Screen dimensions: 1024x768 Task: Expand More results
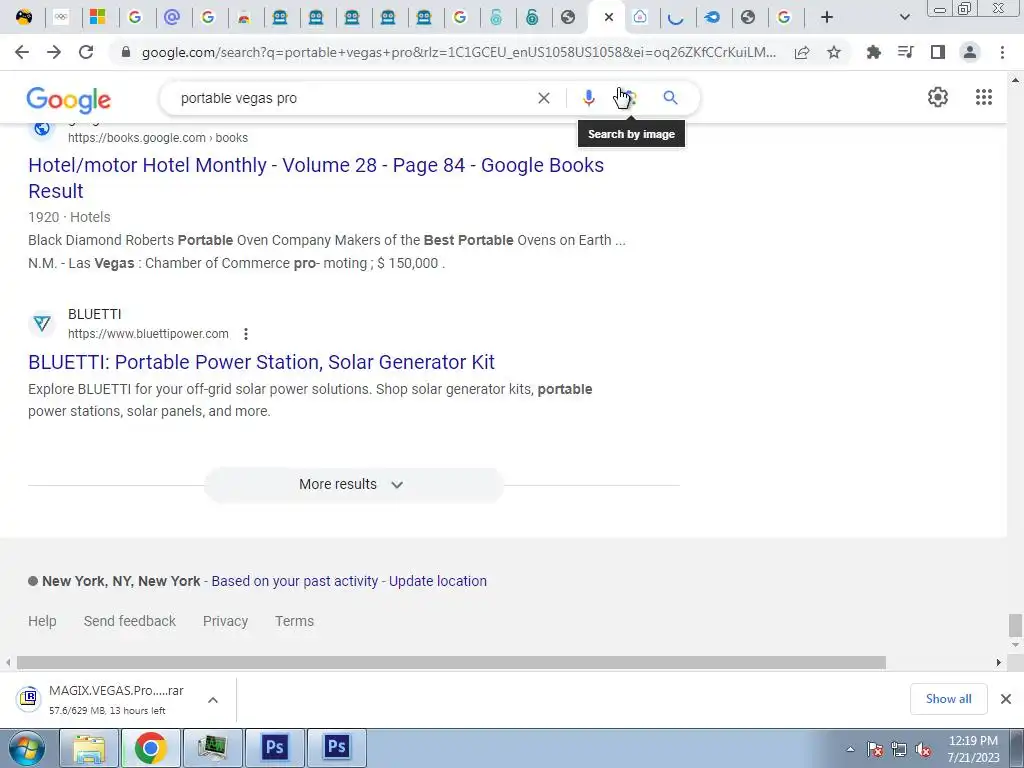(353, 485)
